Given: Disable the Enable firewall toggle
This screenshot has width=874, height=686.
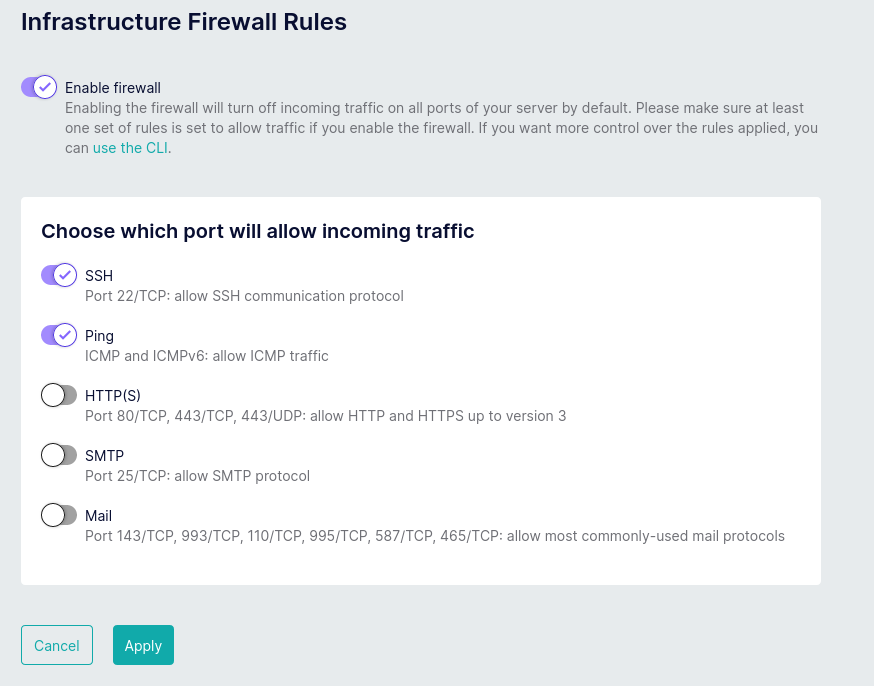Looking at the screenshot, I should (x=39, y=87).
